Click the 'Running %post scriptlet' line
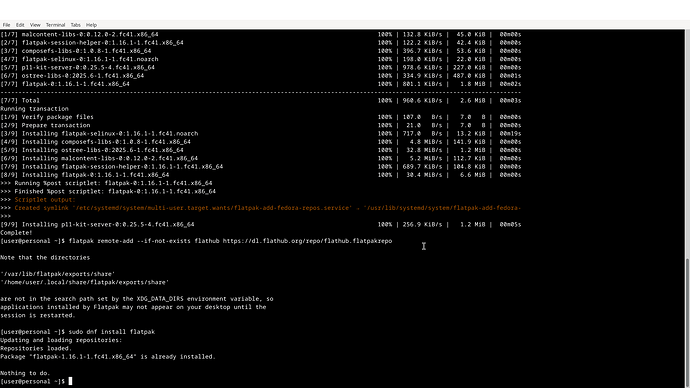The image size is (690, 388). [x=106, y=183]
